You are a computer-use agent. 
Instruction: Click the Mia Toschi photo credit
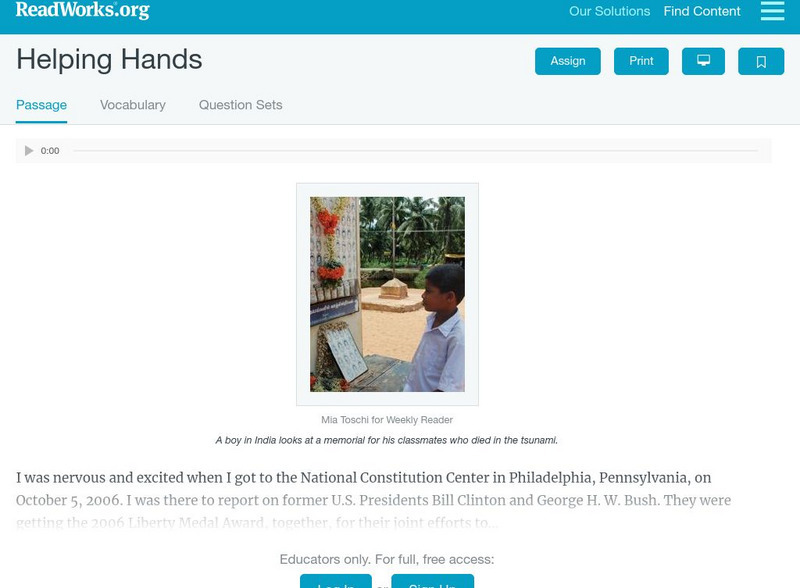tap(387, 420)
